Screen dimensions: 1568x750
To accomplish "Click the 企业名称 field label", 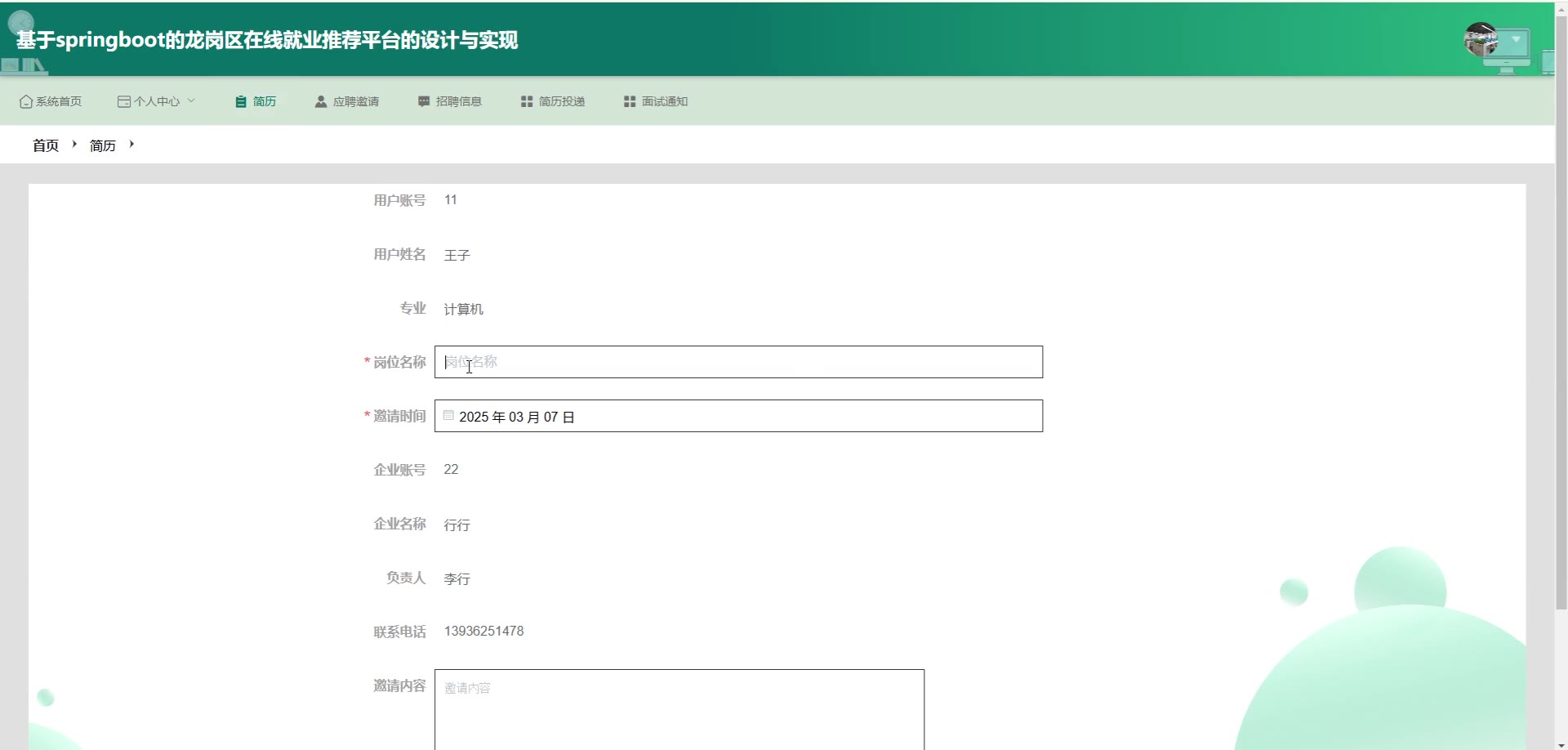I will coord(400,524).
